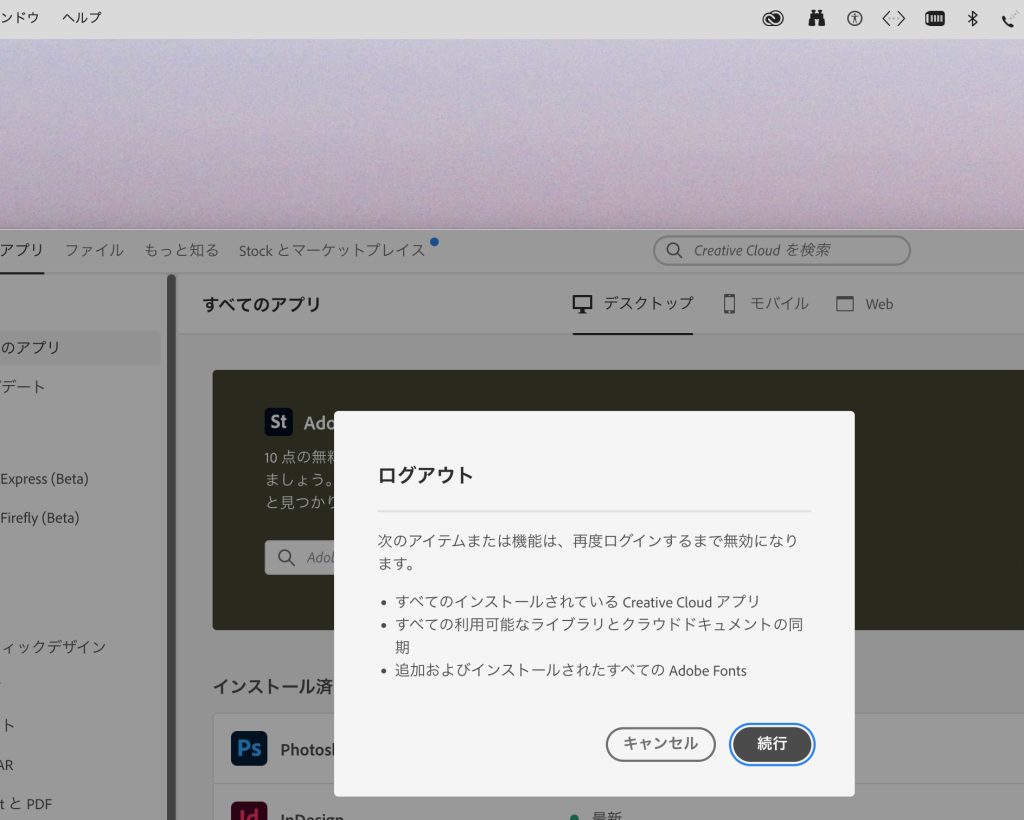Viewport: 1024px width, 820px height.
Task: Click the Adobe Stock St icon
Action: 278,422
